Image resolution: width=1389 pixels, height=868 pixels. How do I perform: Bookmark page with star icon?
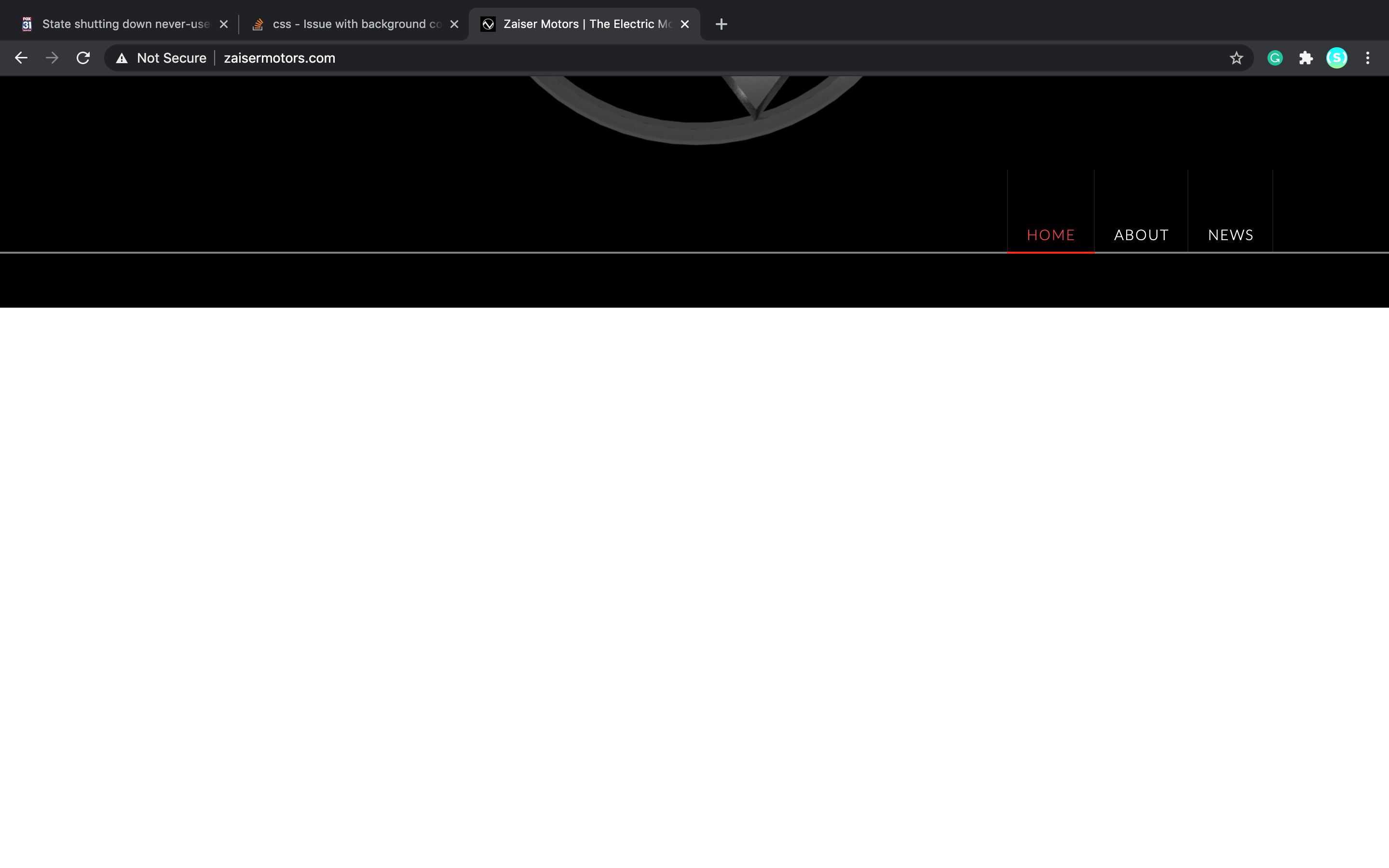(x=1236, y=58)
